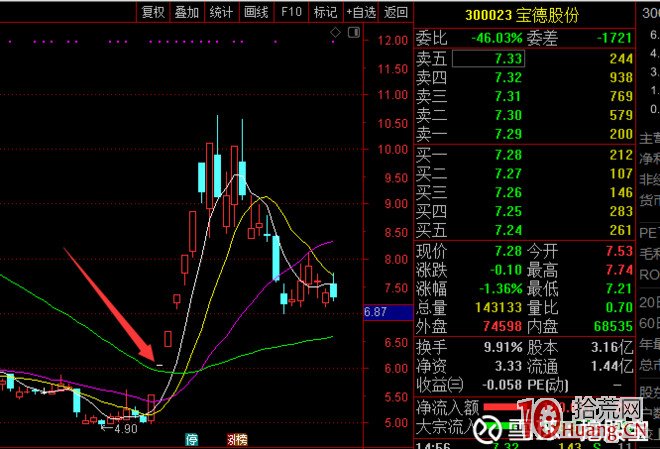Click the 委差 value -1721
This screenshot has width=660, height=449.
click(x=615, y=38)
